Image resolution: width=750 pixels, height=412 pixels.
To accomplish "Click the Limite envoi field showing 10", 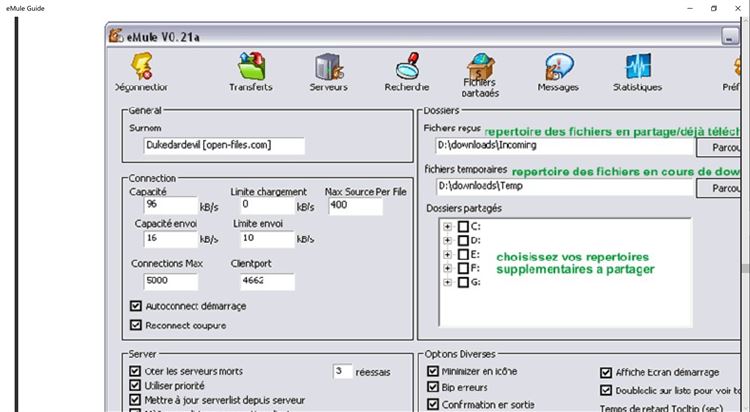I will tap(267, 239).
